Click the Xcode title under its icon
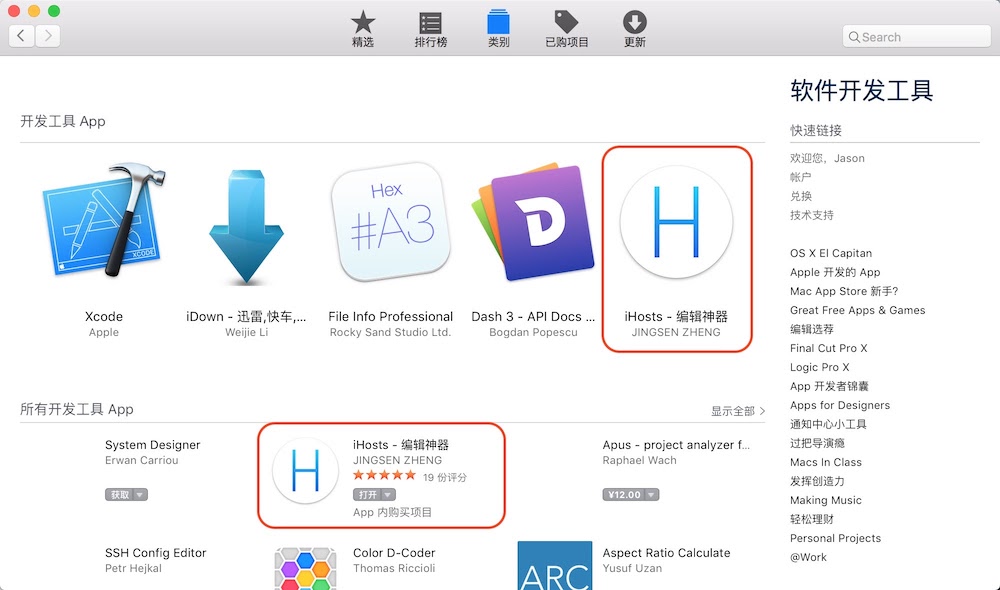 104,316
